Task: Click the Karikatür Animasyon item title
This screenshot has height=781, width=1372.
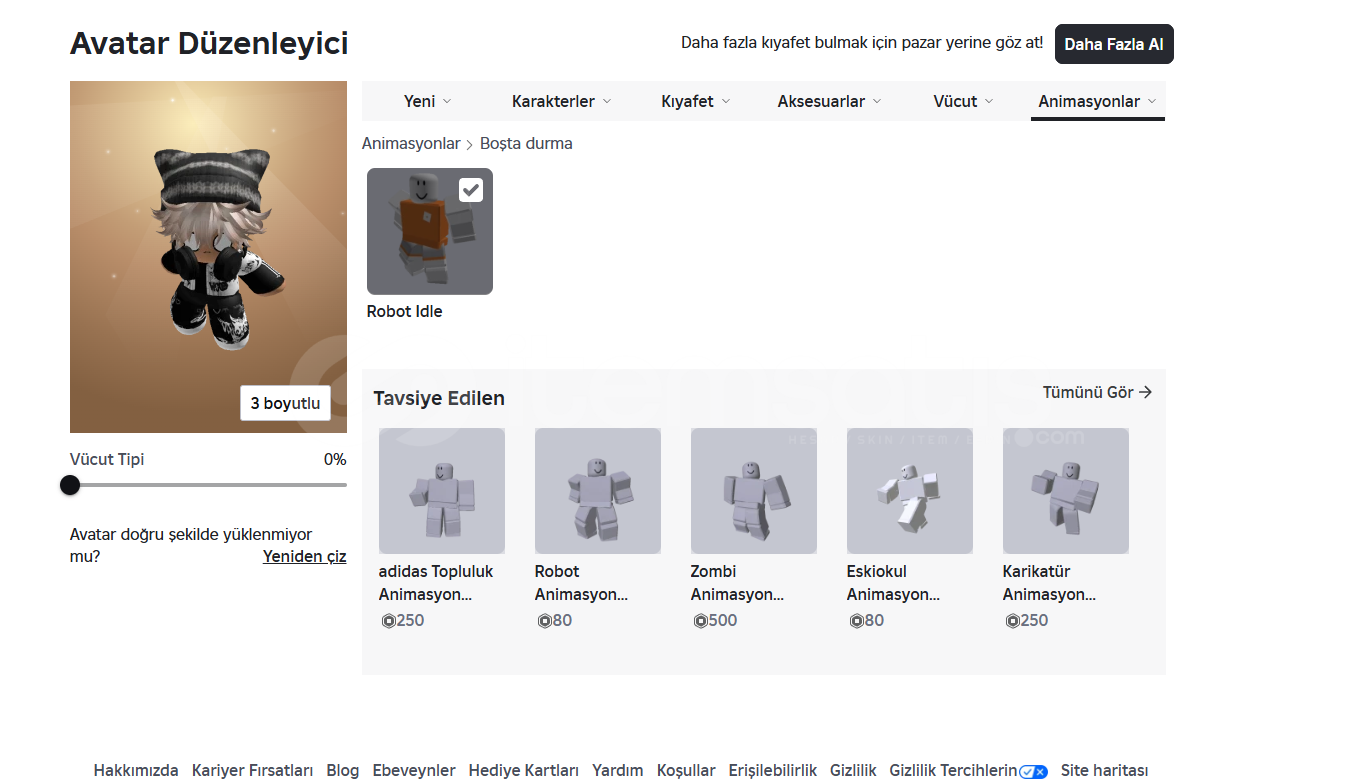Action: pos(1049,583)
